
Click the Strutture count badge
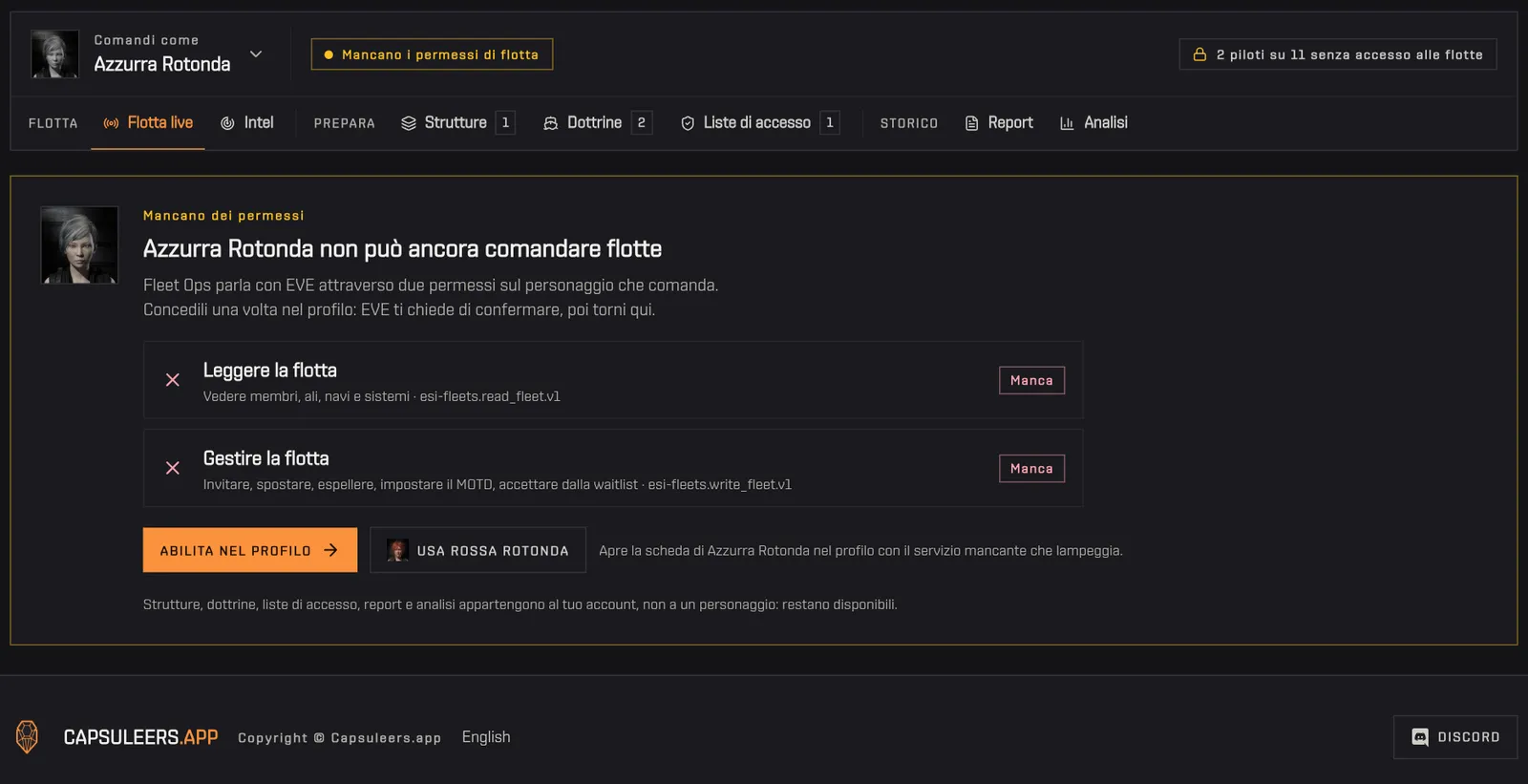click(505, 123)
